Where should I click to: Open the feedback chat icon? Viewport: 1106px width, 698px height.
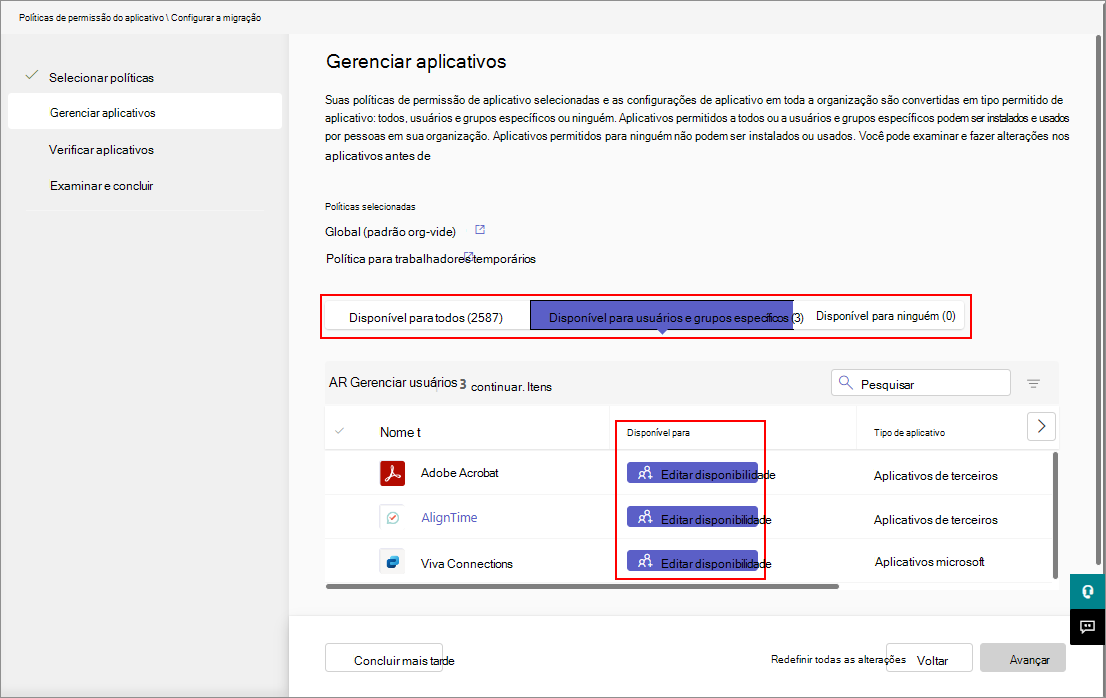click(x=1088, y=627)
